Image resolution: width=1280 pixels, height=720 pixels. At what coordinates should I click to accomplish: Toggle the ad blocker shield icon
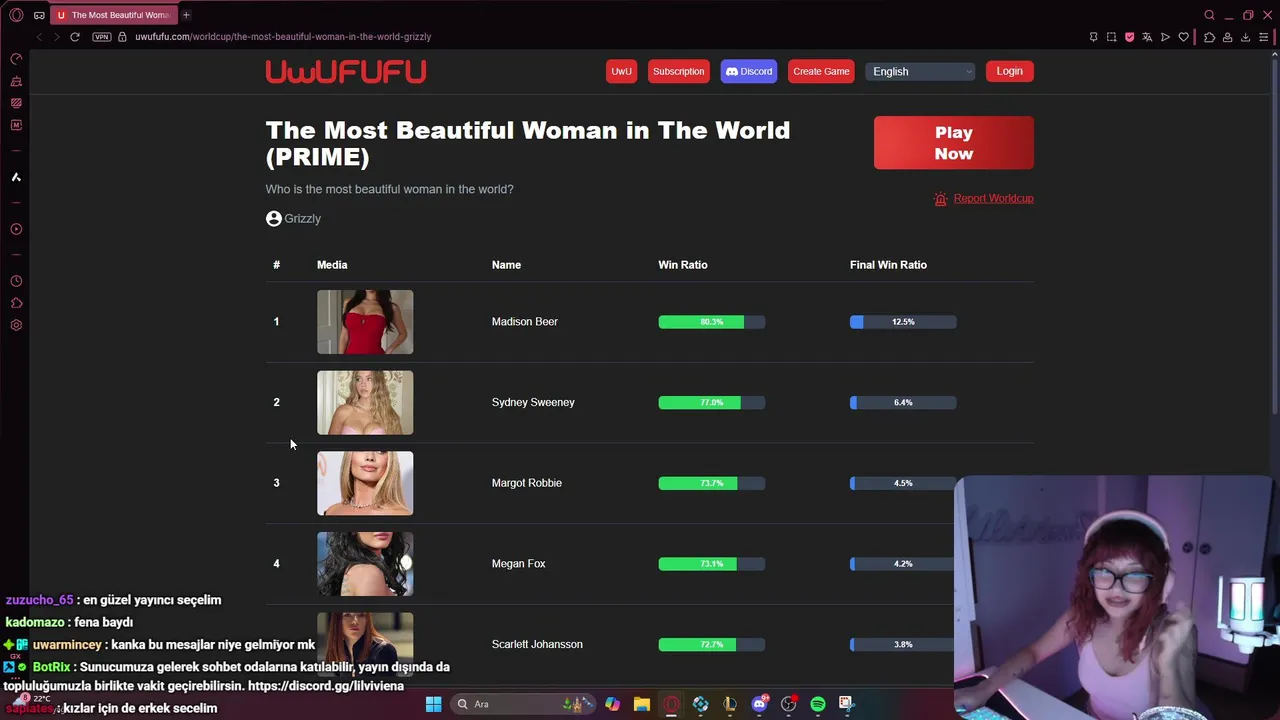pyautogui.click(x=1129, y=37)
